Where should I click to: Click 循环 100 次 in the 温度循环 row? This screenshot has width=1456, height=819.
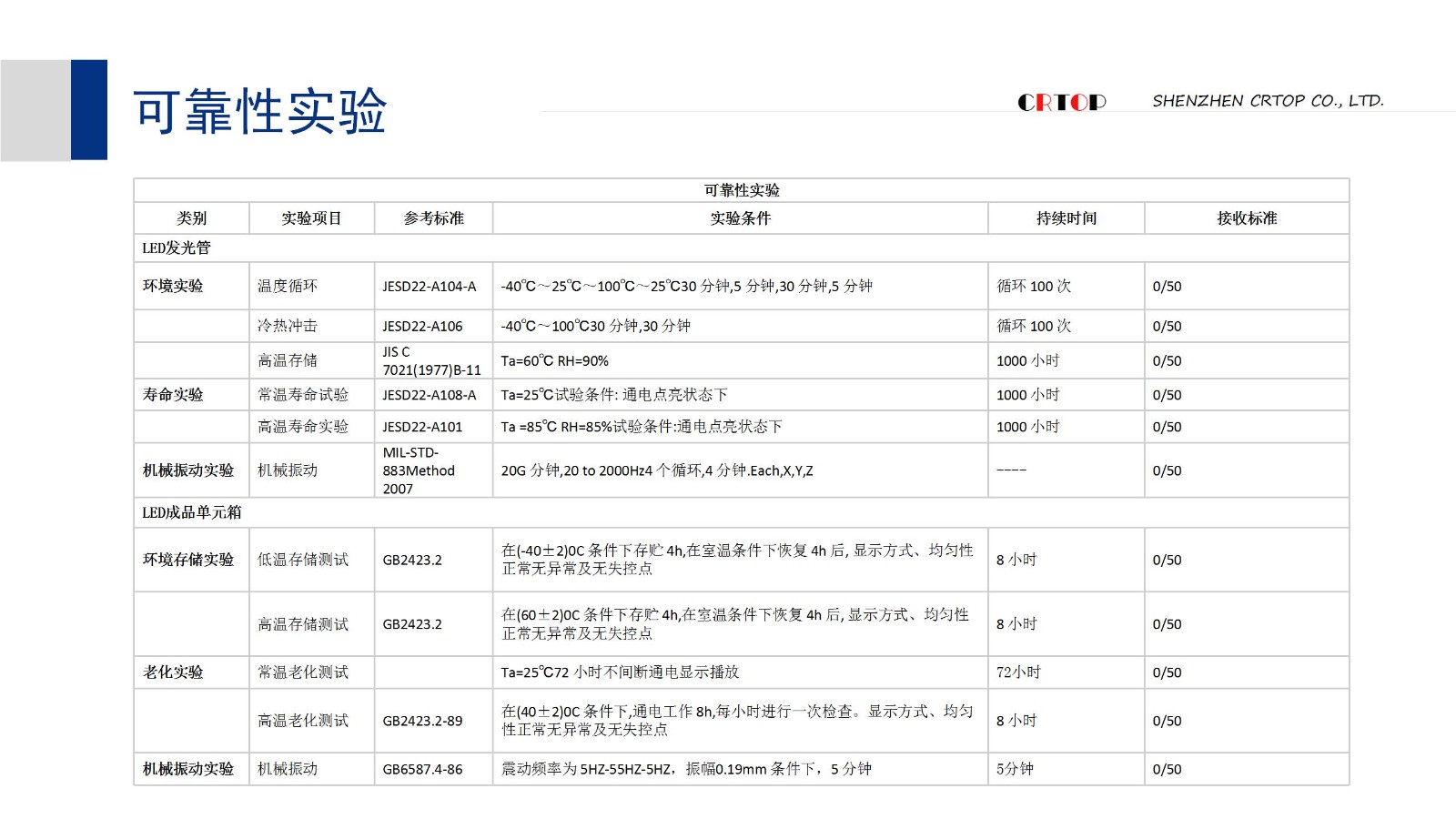1066,286
